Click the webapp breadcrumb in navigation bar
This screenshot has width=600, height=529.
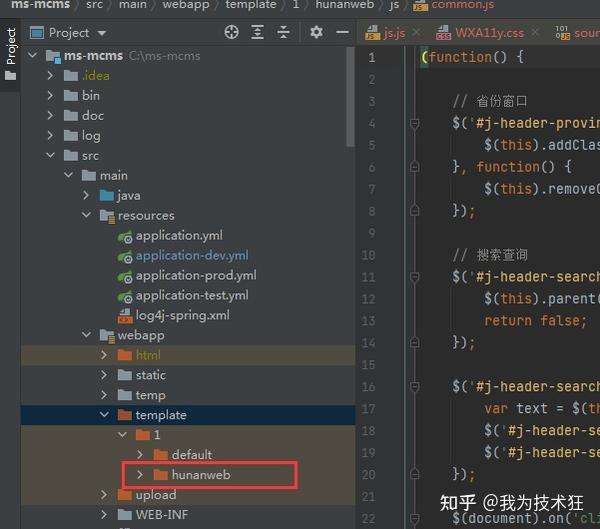[186, 5]
